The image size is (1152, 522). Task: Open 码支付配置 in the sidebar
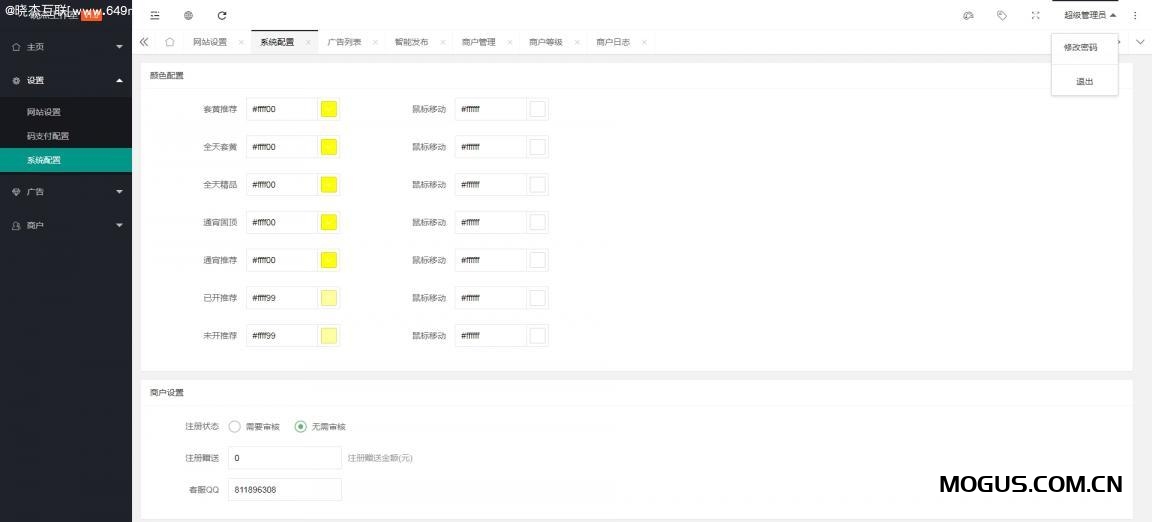48,136
